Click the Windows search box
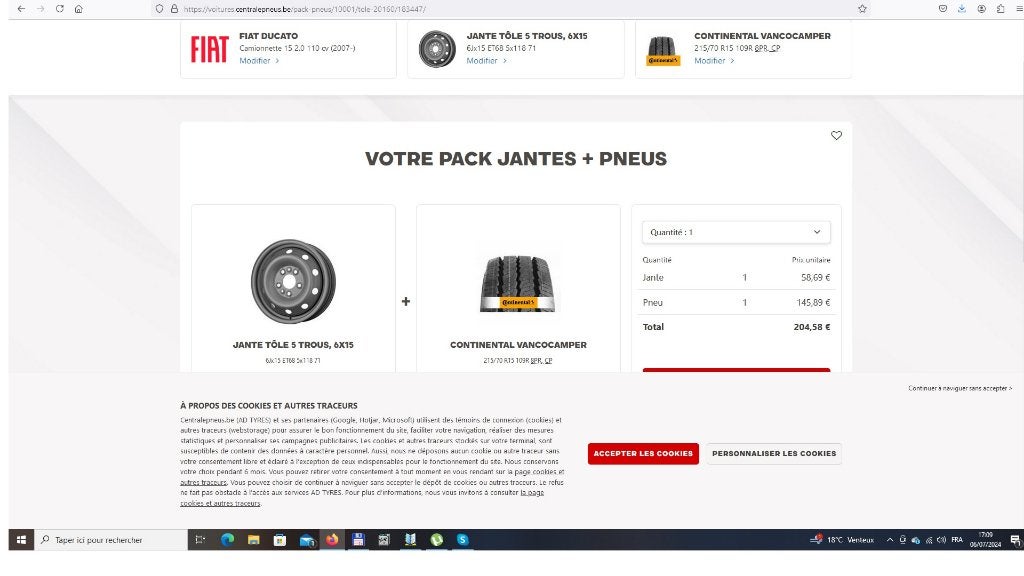Viewport: 1024px width, 576px height. [x=110, y=539]
